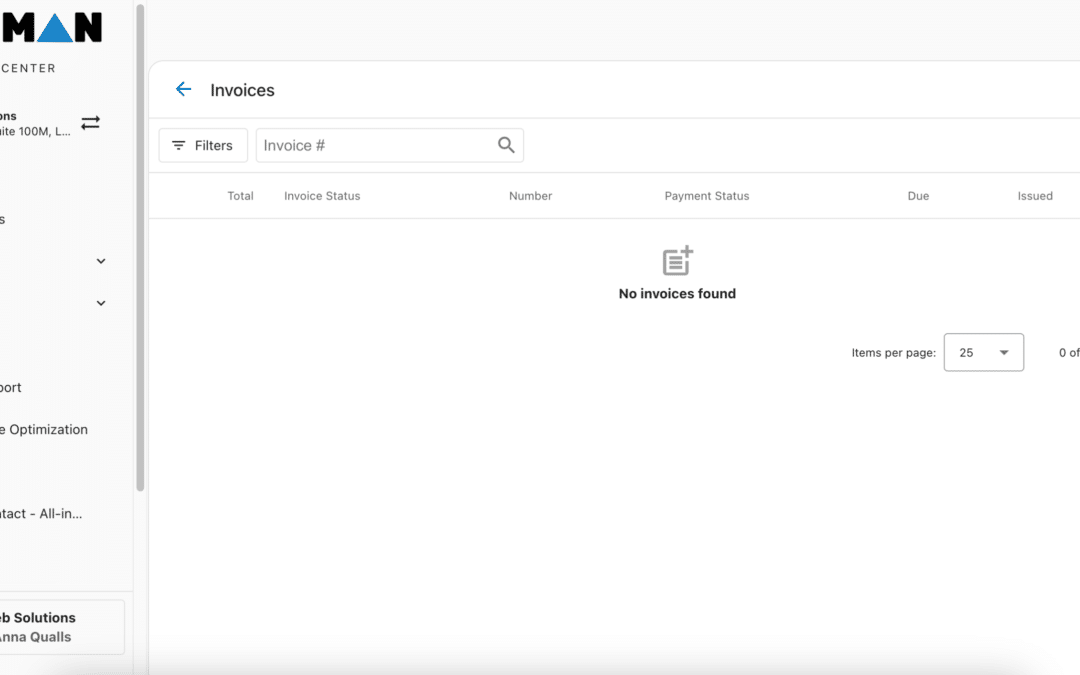The image size is (1080, 675).
Task: Expand the second sidebar chevron menu
Action: click(100, 302)
